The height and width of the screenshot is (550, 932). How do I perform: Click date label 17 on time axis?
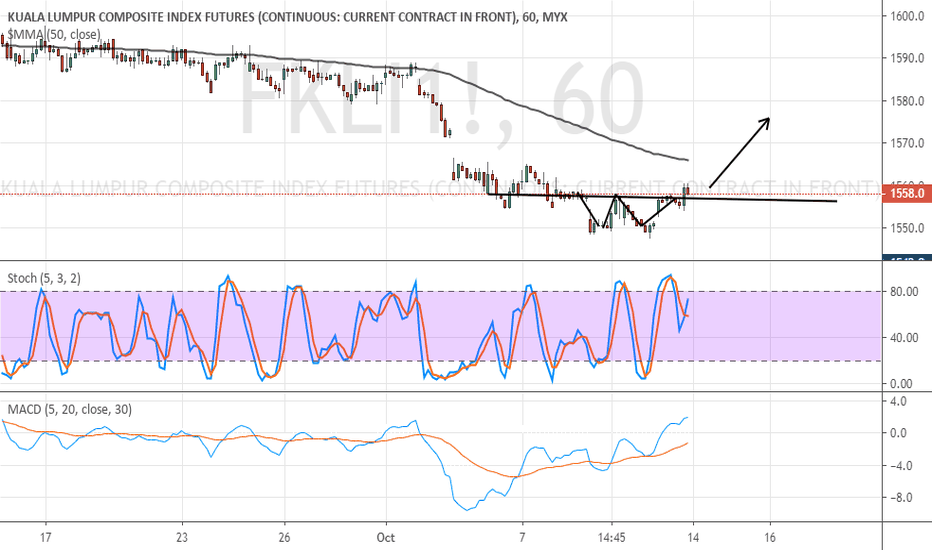tap(45, 538)
